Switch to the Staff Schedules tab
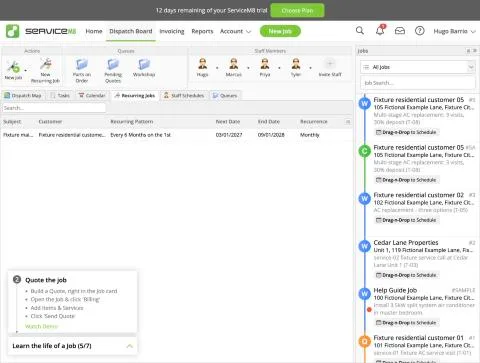 point(184,96)
